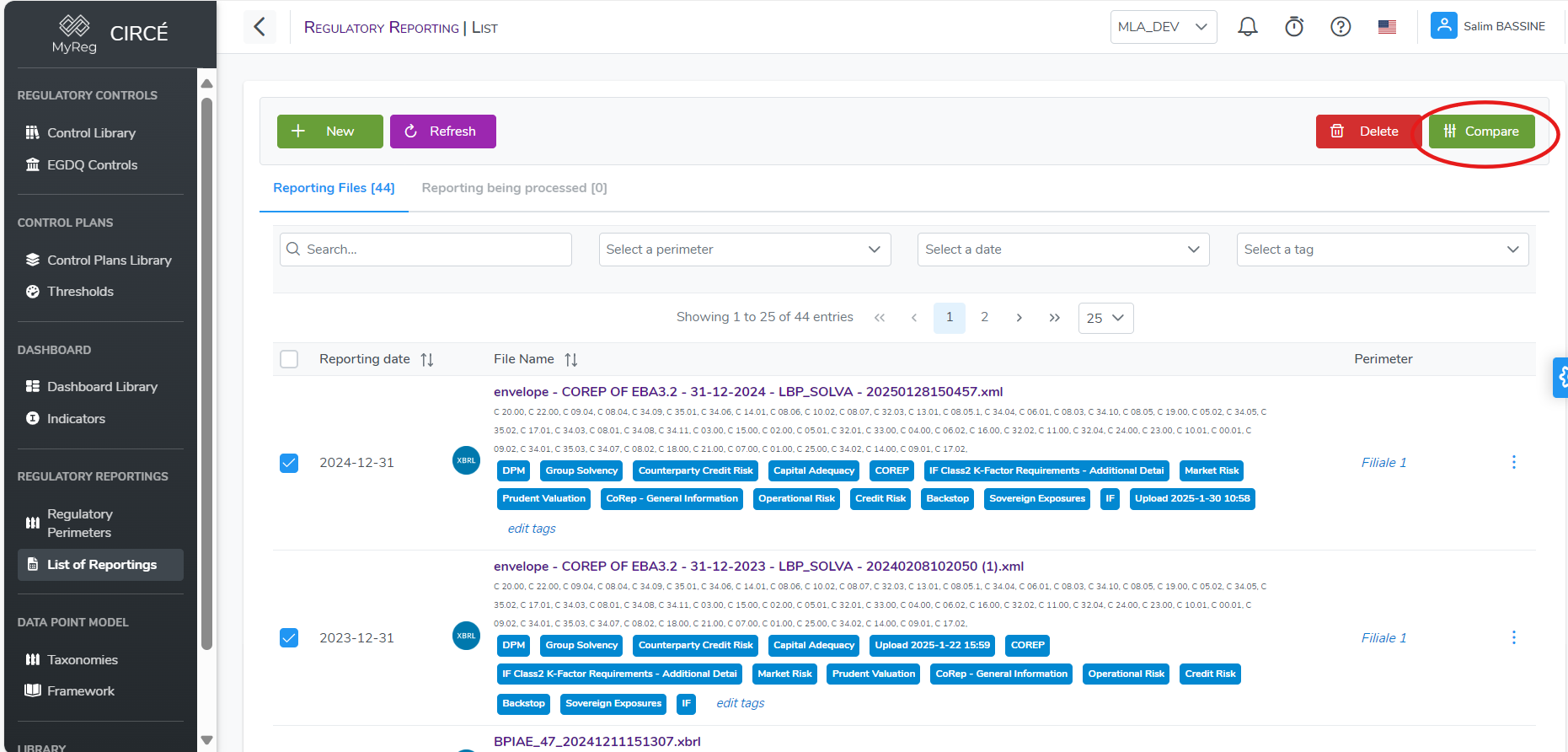The image size is (1568, 752).
Task: Click edit tags for 2024-12-31 row
Action: click(x=532, y=529)
